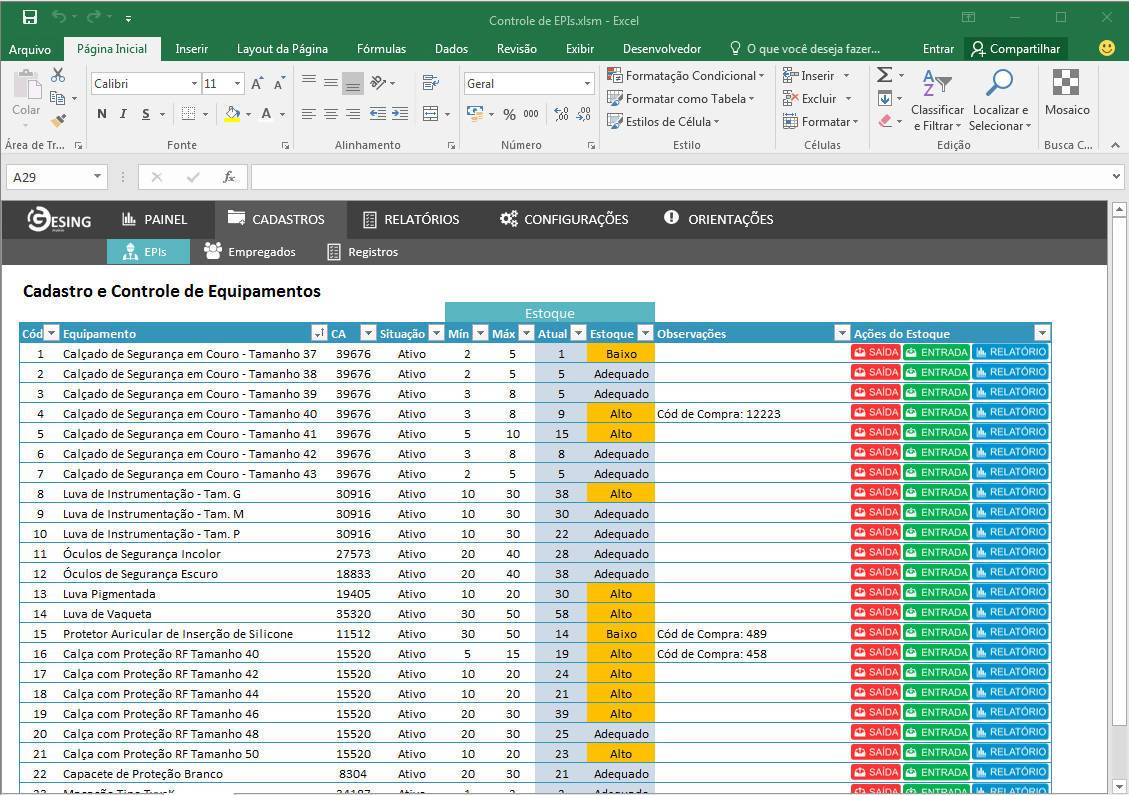The height and width of the screenshot is (795, 1129).
Task: Click the percent style icon
Action: (509, 114)
